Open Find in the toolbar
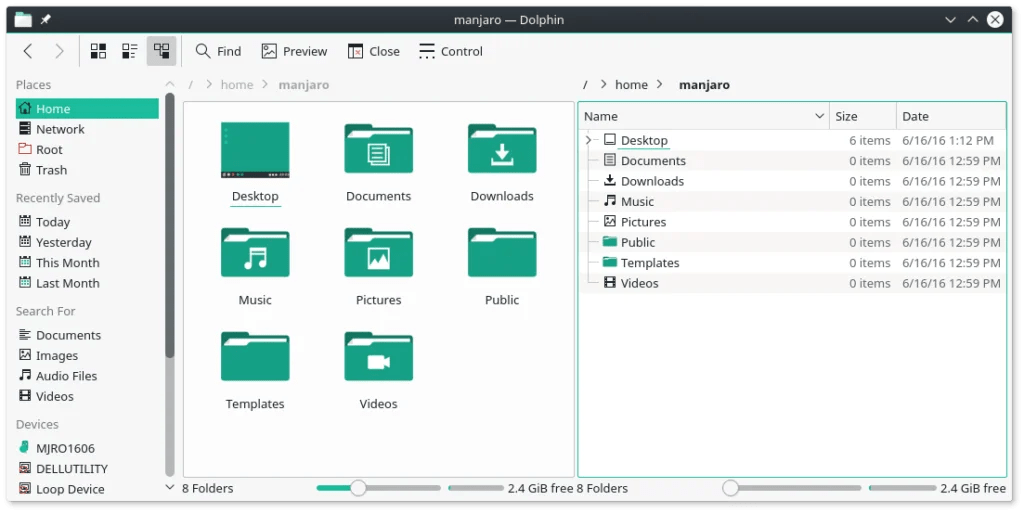This screenshot has height=513, width=1024. tap(218, 51)
